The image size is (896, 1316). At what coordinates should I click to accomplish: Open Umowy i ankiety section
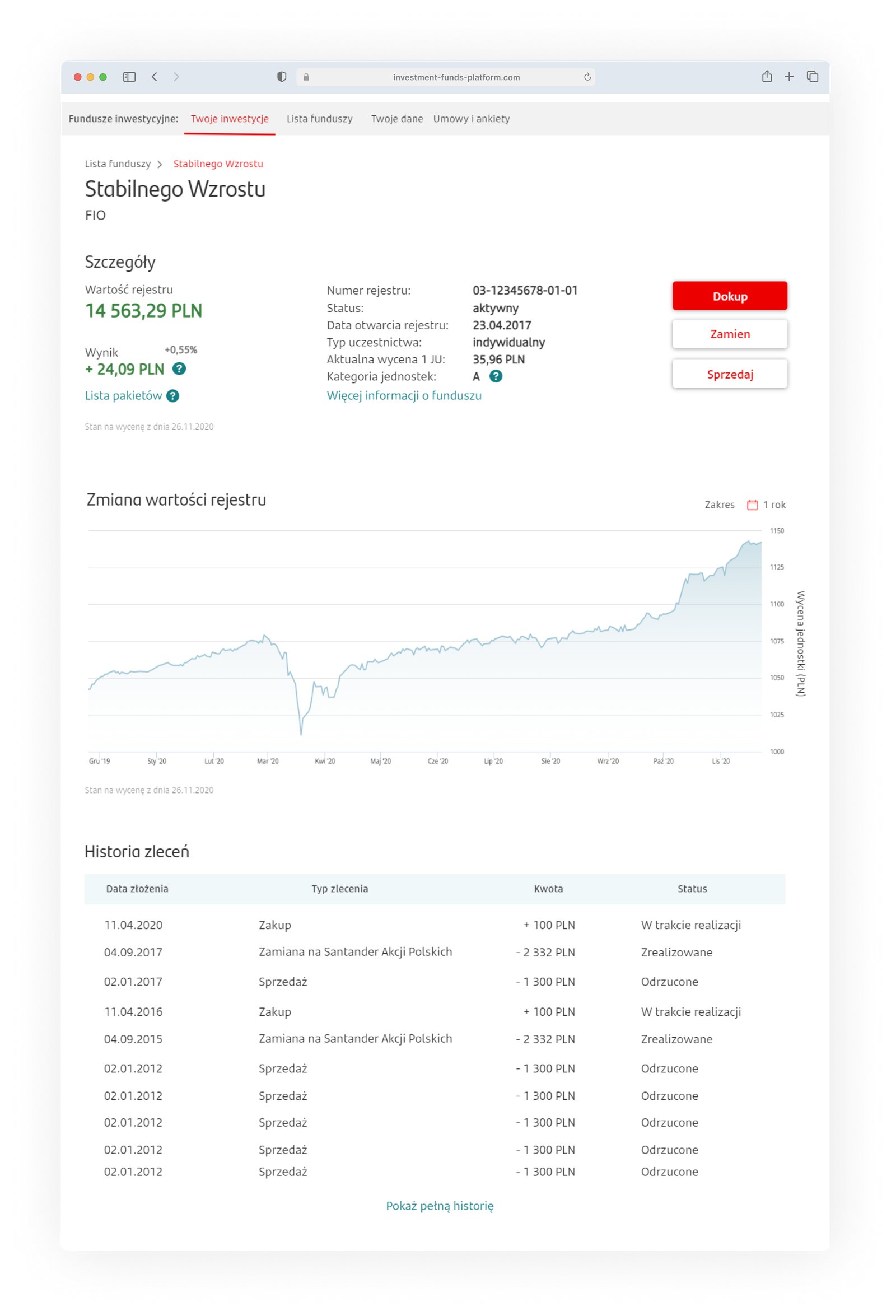[x=471, y=119]
